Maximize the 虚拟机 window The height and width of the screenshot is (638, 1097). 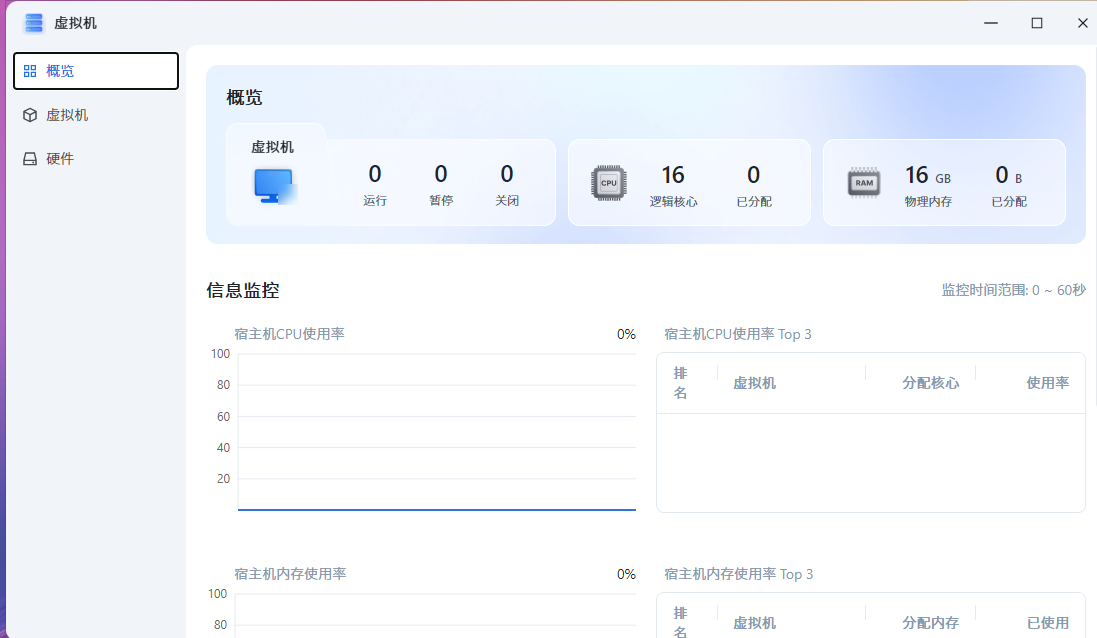tap(1037, 23)
